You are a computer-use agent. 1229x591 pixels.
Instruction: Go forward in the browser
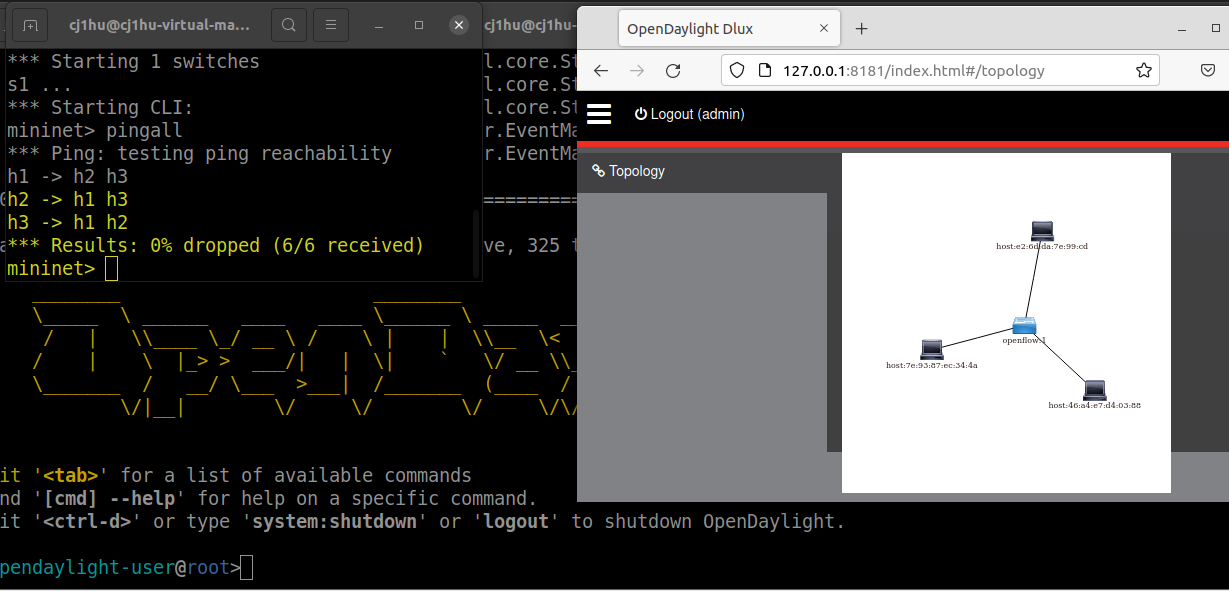click(x=637, y=70)
